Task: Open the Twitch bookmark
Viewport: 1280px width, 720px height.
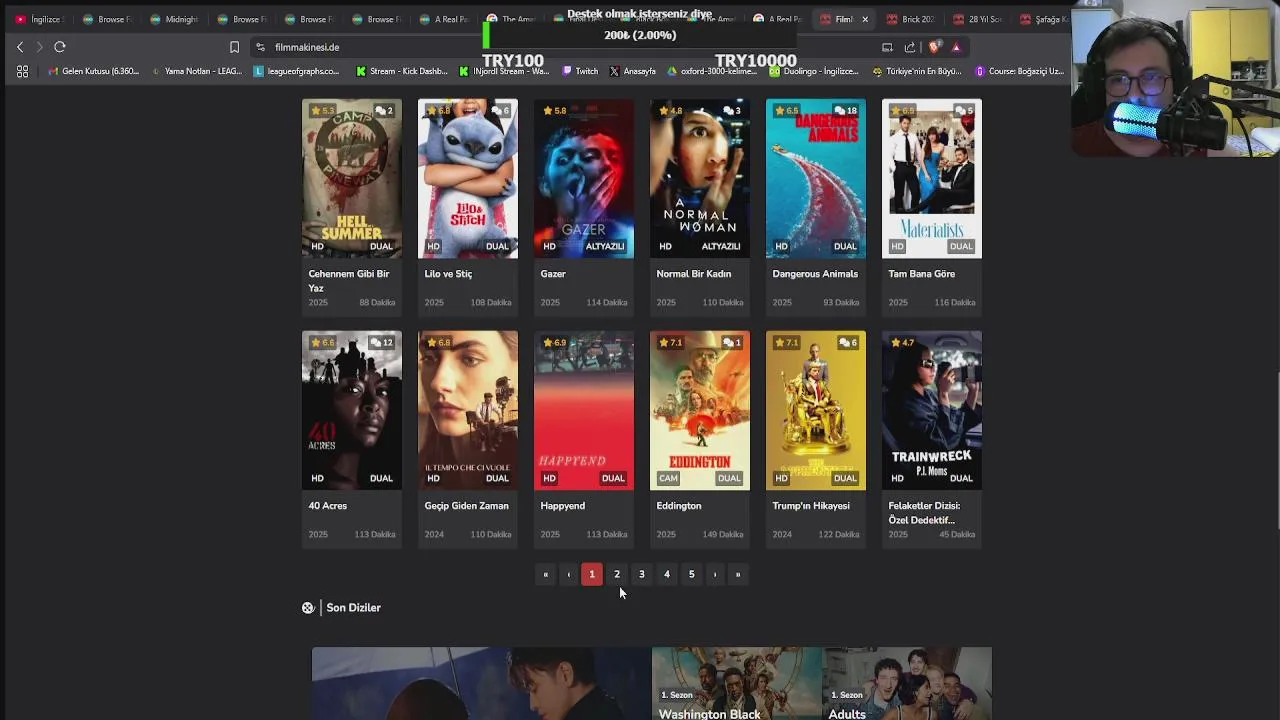Action: click(x=580, y=71)
